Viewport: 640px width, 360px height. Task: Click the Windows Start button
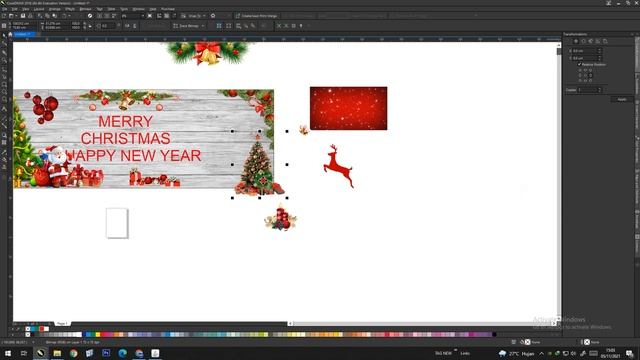8,353
